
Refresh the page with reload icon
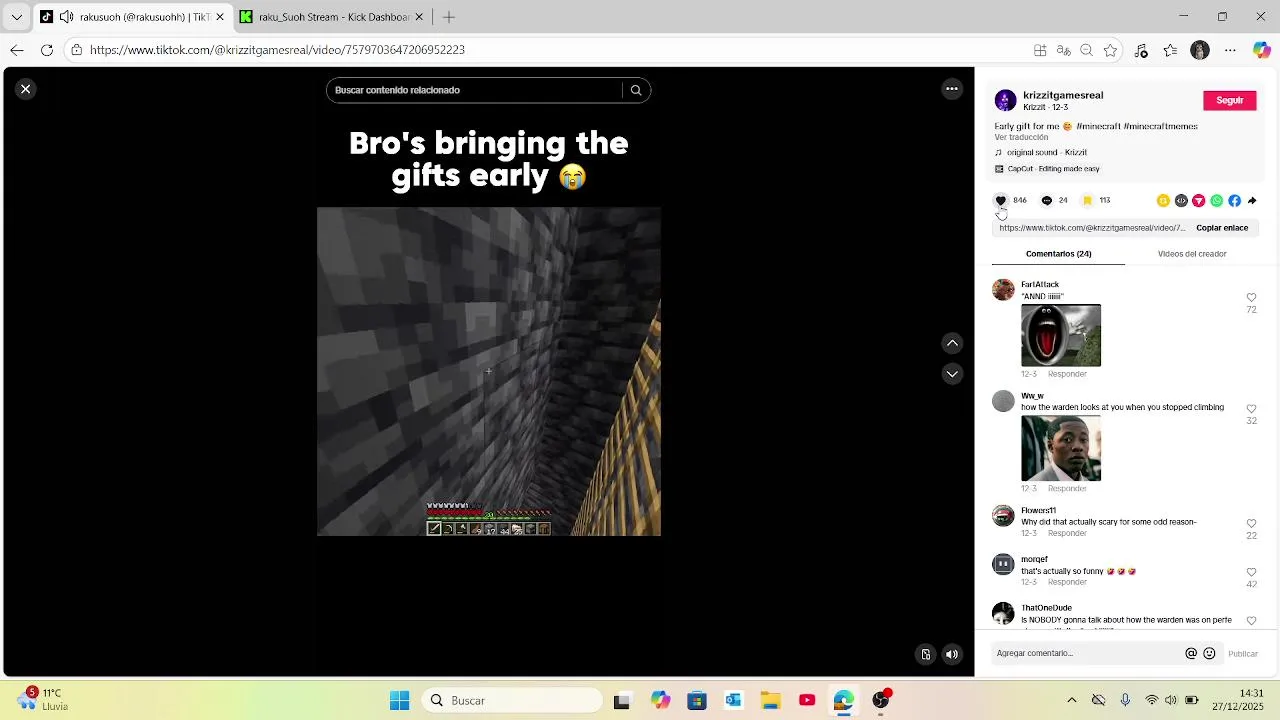coord(47,50)
